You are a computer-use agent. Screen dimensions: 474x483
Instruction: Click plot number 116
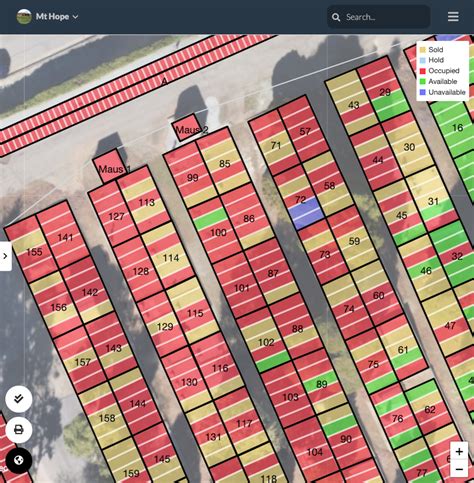tap(220, 368)
